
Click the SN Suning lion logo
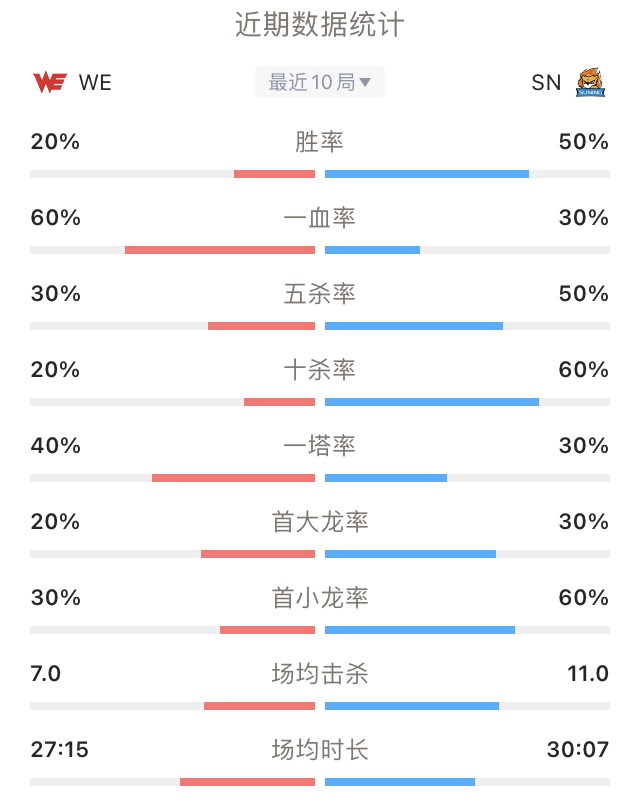[x=591, y=82]
